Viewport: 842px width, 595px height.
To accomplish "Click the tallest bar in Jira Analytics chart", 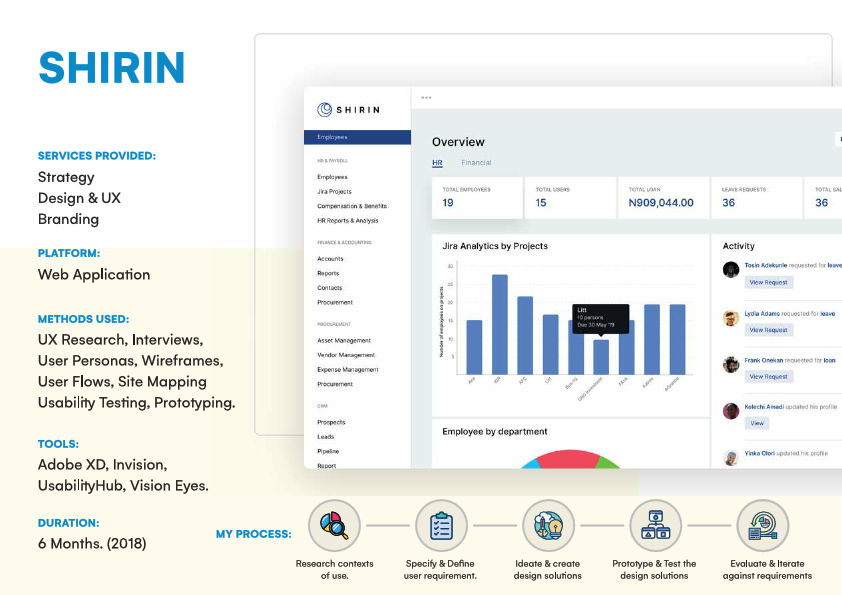I will click(x=499, y=324).
